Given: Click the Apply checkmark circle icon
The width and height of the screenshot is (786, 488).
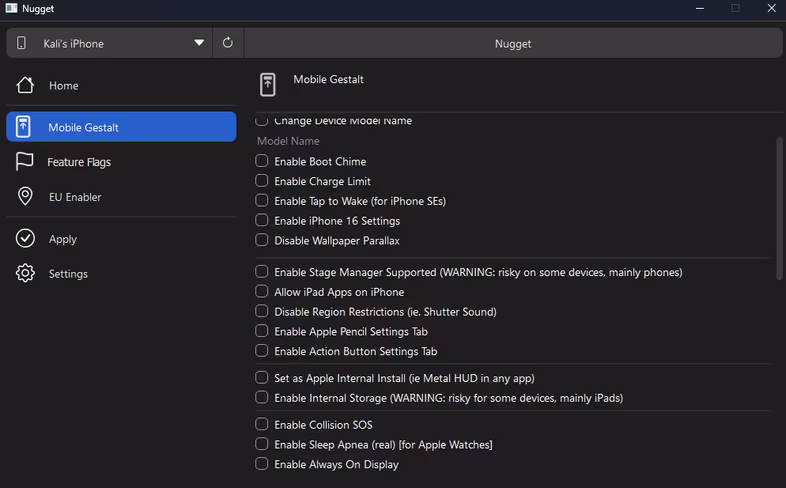Looking at the screenshot, I should (25, 238).
